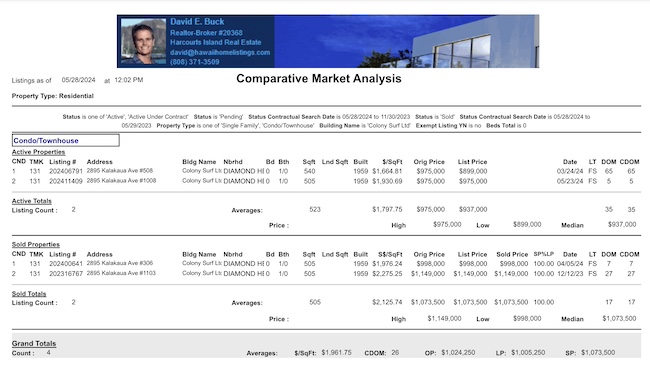Screen dimensions: 650x371
Task: Click the Active Properties heading
Action: [38, 152]
